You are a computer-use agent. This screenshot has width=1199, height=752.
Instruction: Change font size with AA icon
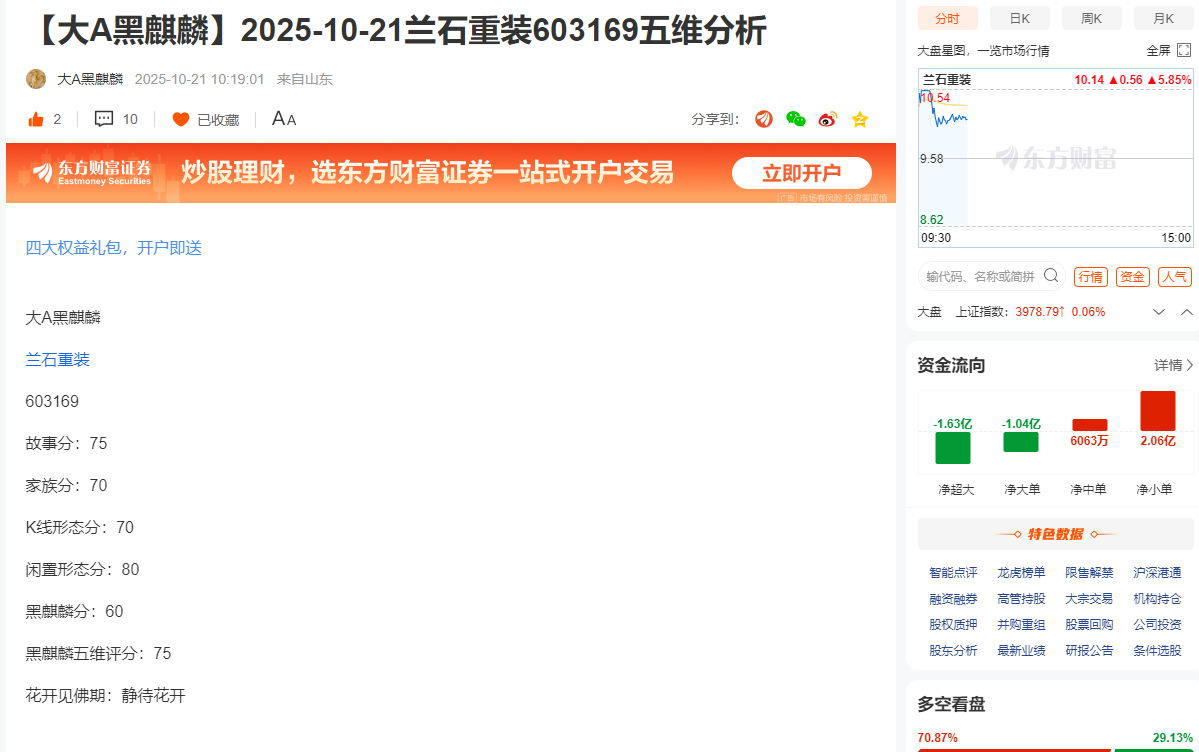click(x=284, y=119)
